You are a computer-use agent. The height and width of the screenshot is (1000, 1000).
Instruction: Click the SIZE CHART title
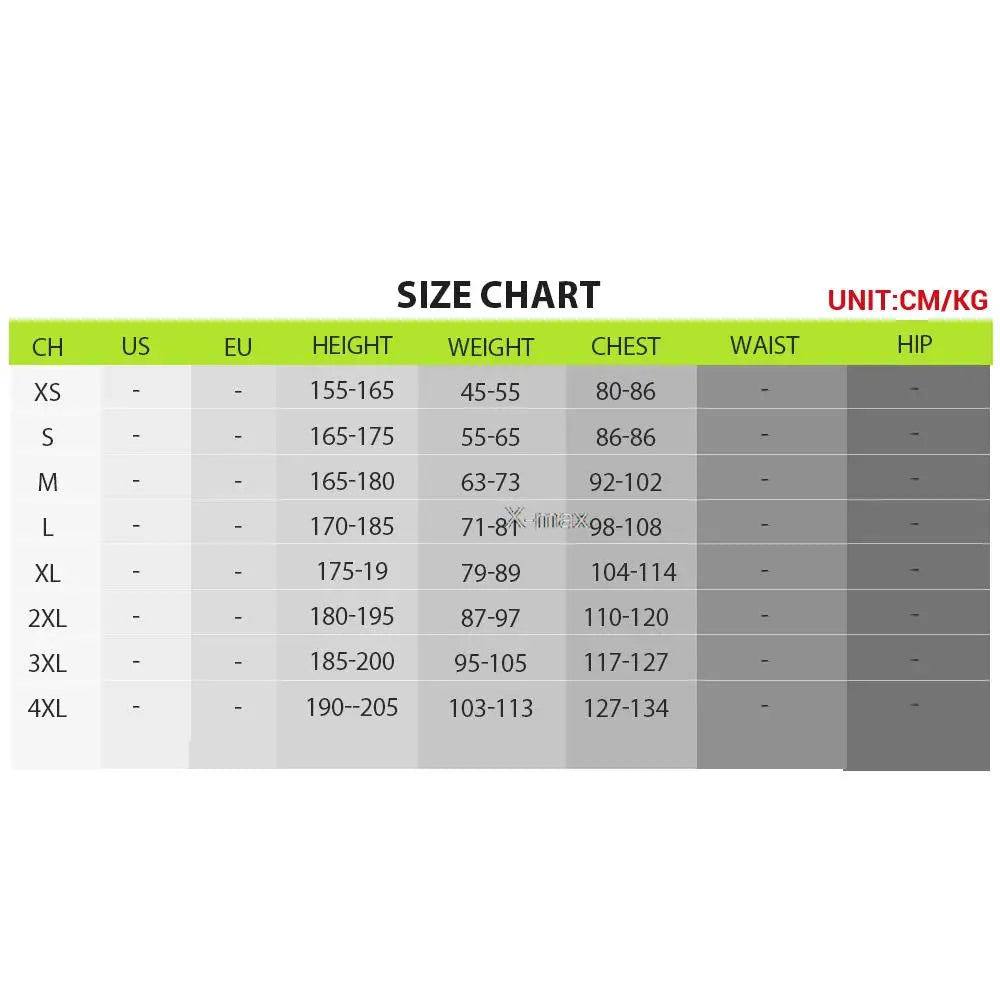[x=498, y=295]
